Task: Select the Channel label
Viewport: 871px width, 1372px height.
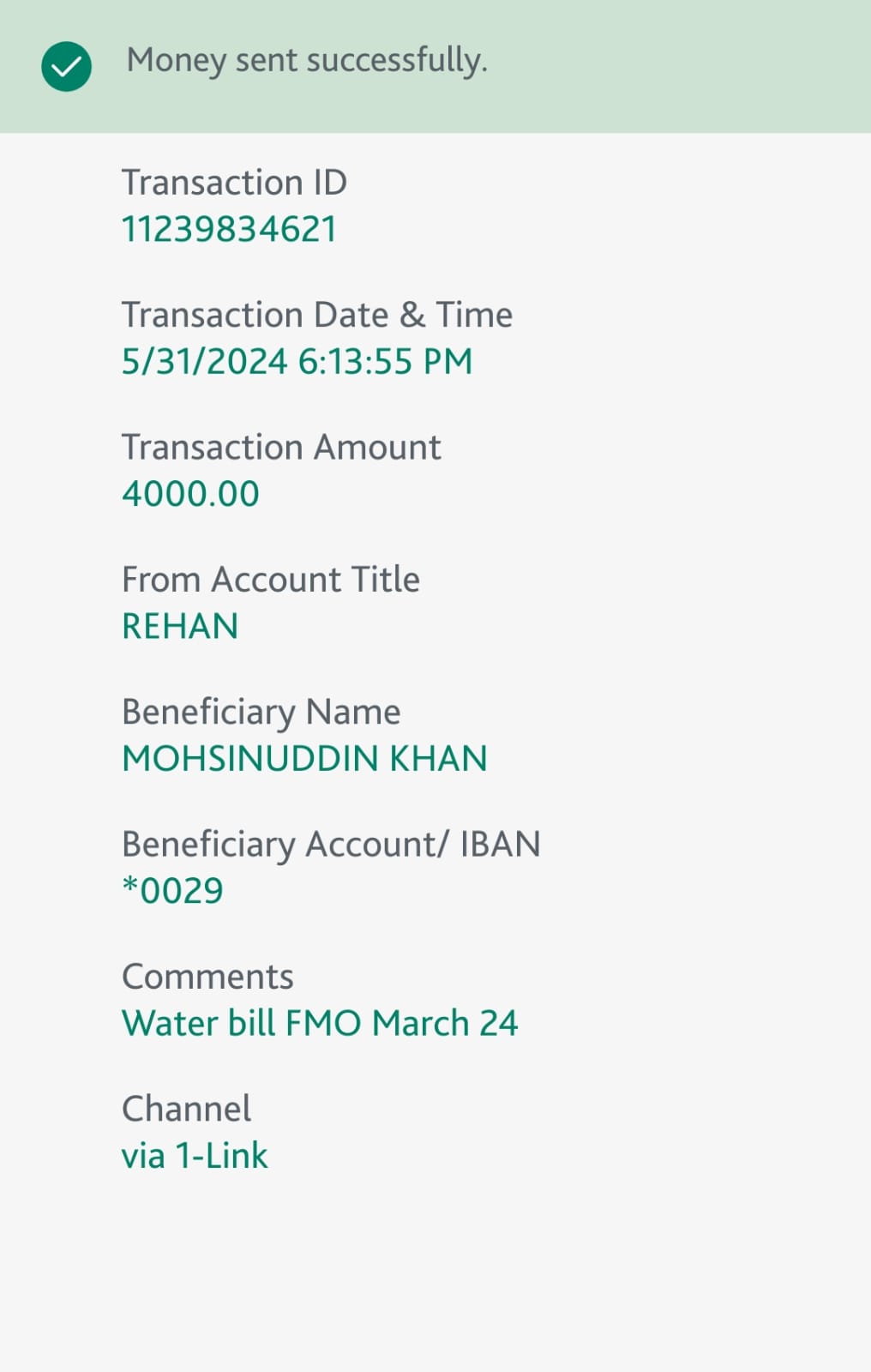Action: point(186,1109)
